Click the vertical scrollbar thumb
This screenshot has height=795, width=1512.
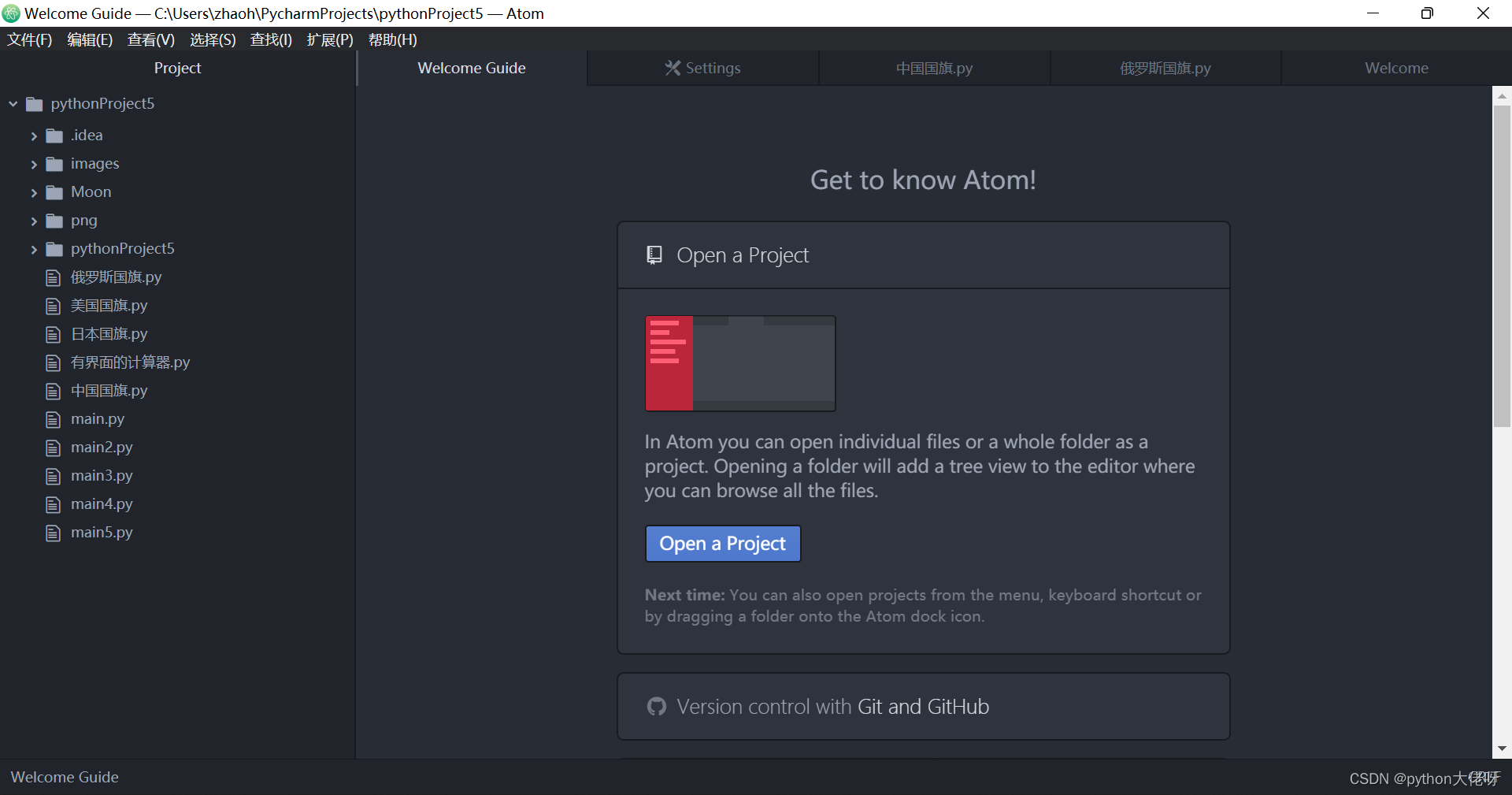point(1503,266)
